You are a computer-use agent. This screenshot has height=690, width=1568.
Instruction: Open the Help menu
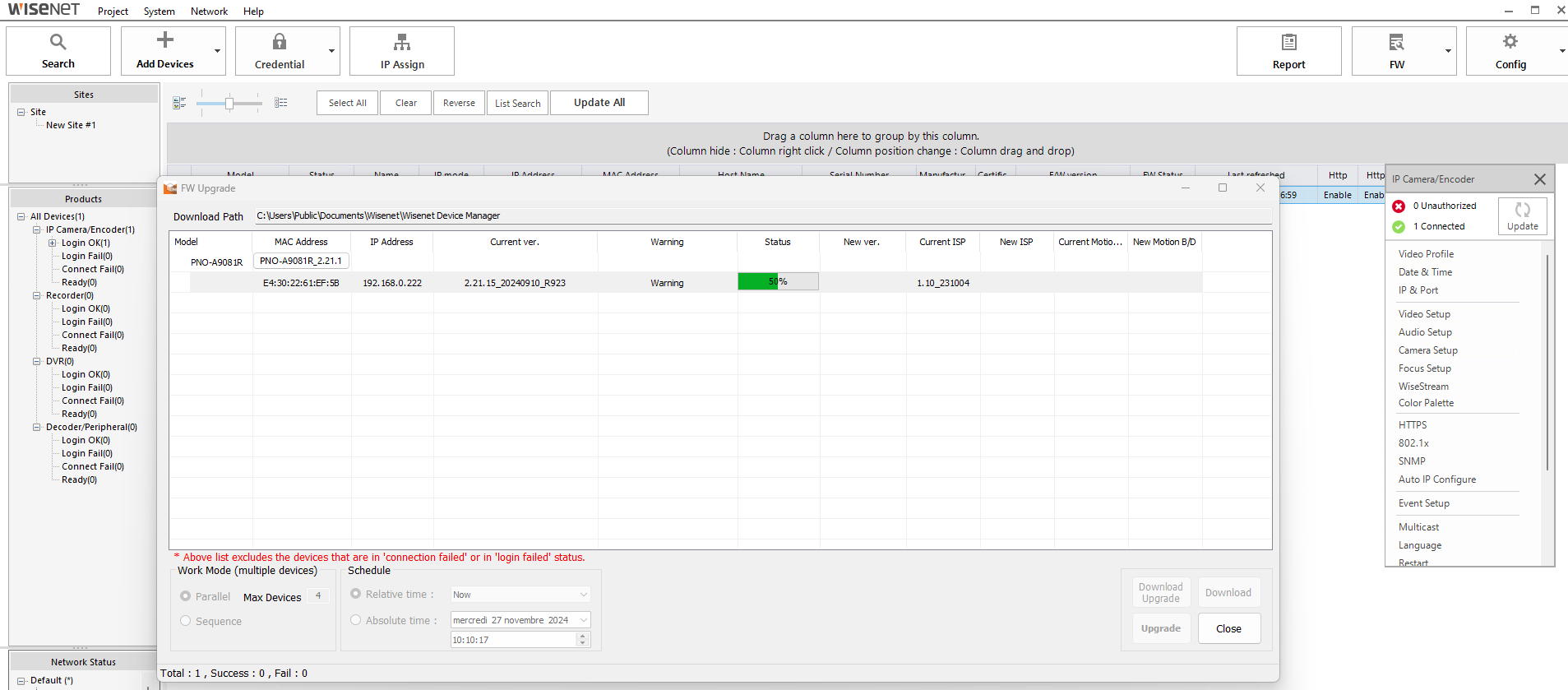[253, 12]
